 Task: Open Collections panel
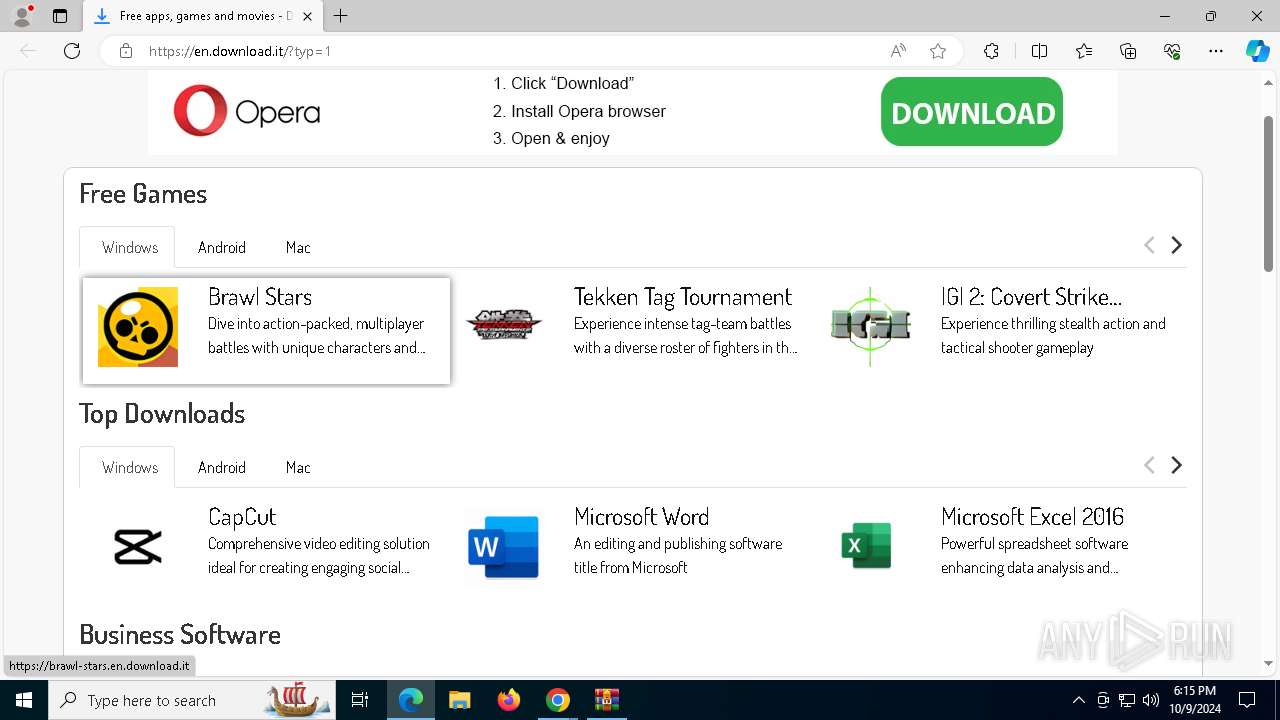[1128, 51]
